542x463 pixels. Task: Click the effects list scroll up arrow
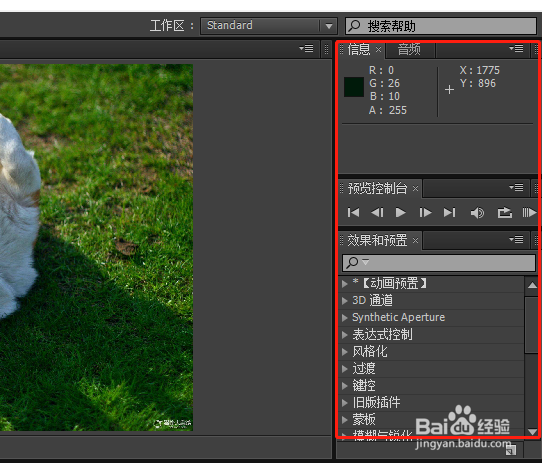click(532, 286)
